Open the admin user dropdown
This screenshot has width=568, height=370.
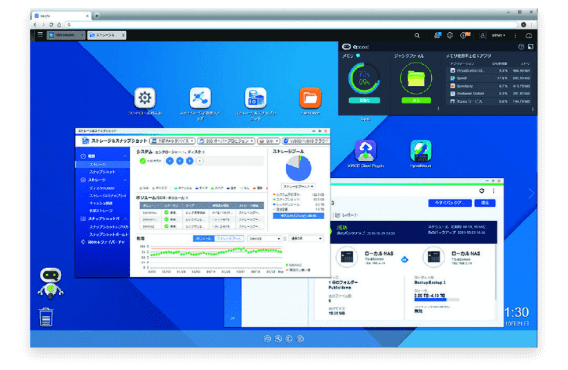pos(498,36)
